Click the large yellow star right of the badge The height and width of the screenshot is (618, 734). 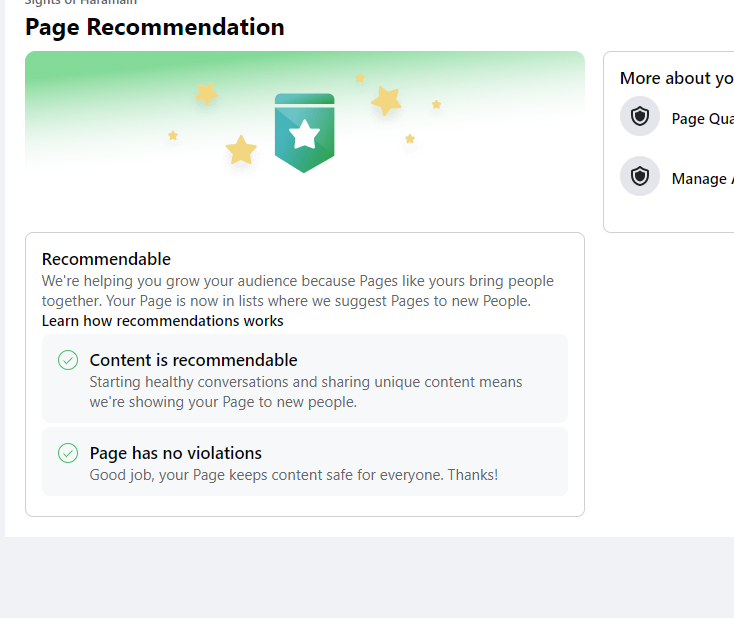coord(386,100)
